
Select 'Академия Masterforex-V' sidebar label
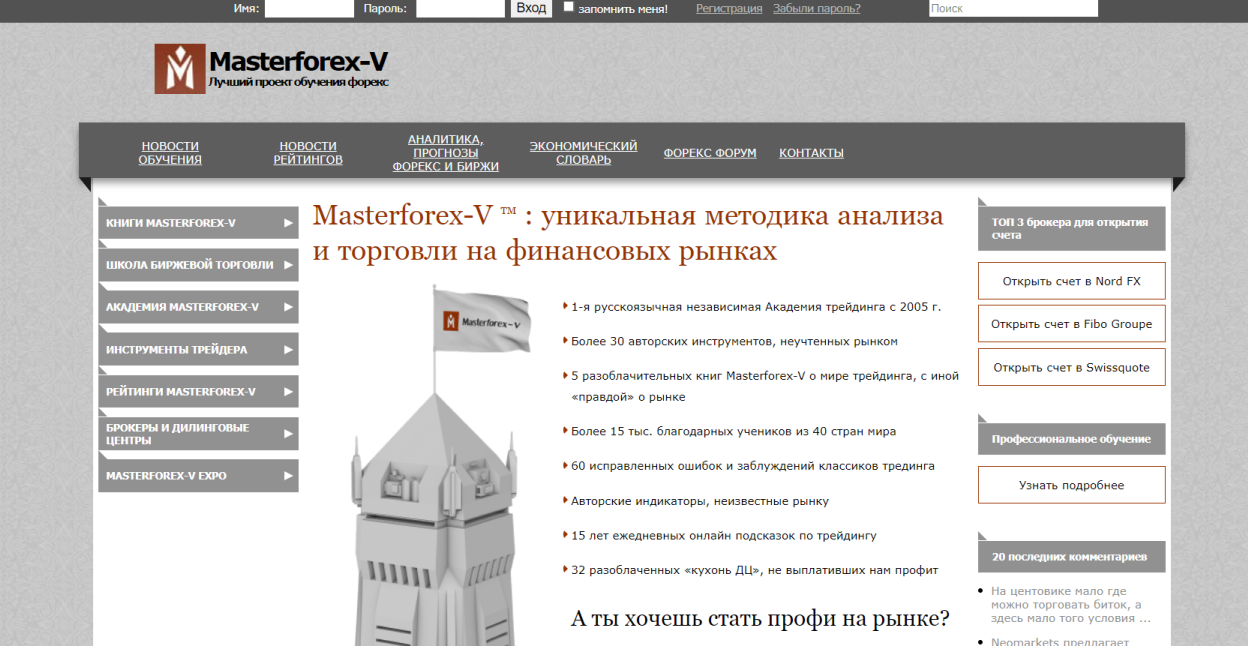(182, 307)
